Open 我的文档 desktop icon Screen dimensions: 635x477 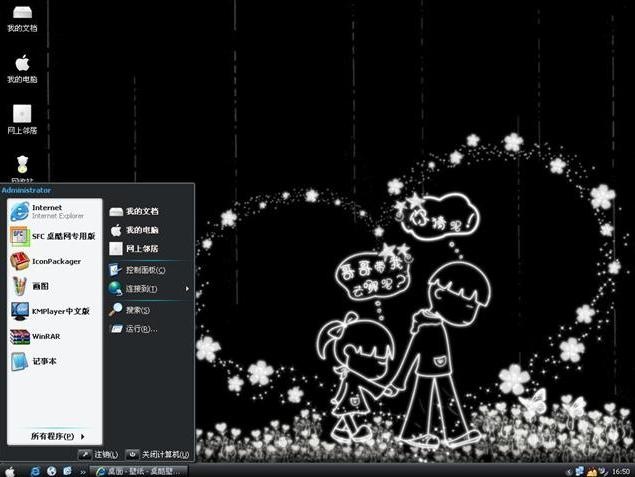point(22,17)
